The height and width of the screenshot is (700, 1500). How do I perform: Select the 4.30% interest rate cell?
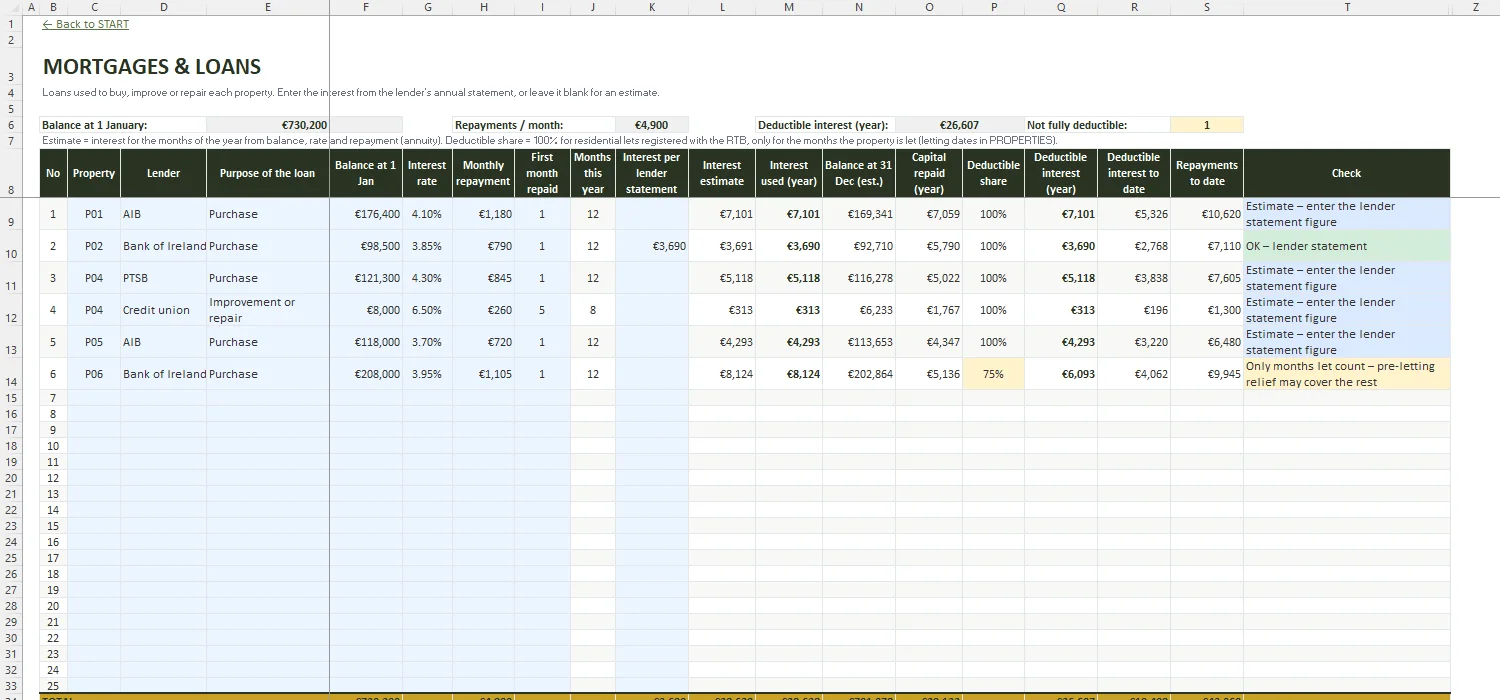(427, 278)
